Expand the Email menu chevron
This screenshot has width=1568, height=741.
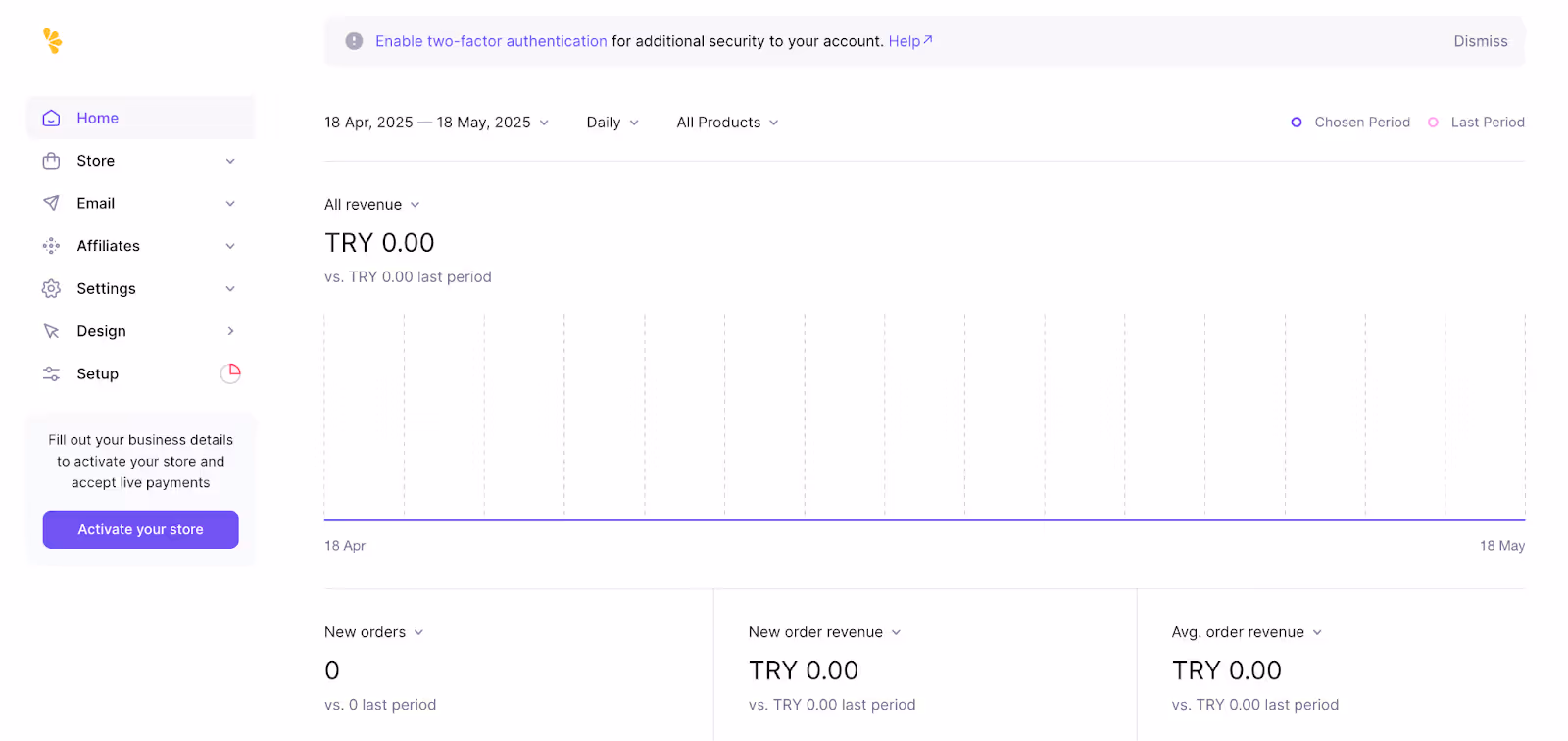coord(230,204)
